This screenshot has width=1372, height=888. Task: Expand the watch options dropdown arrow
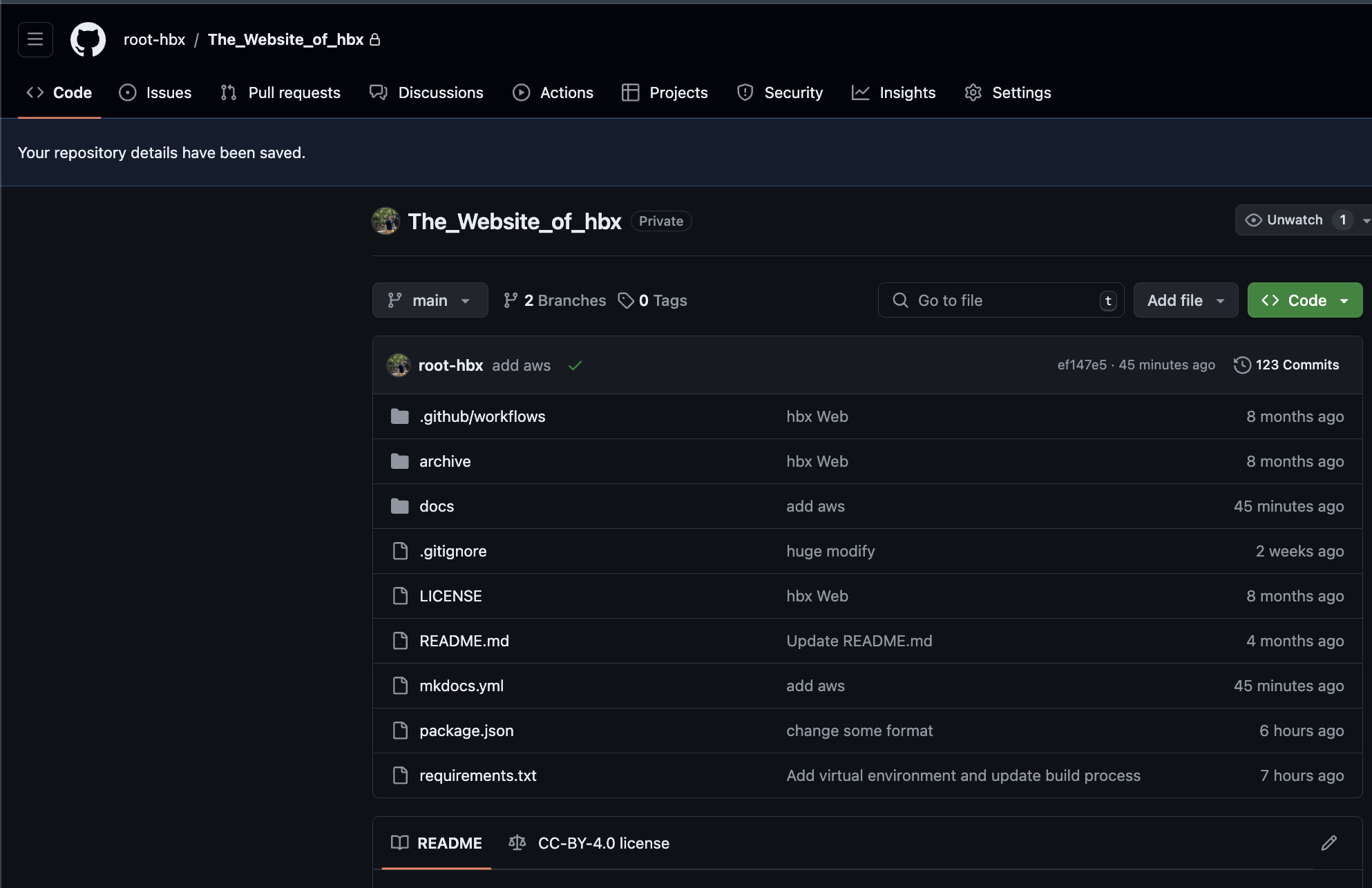click(1365, 220)
